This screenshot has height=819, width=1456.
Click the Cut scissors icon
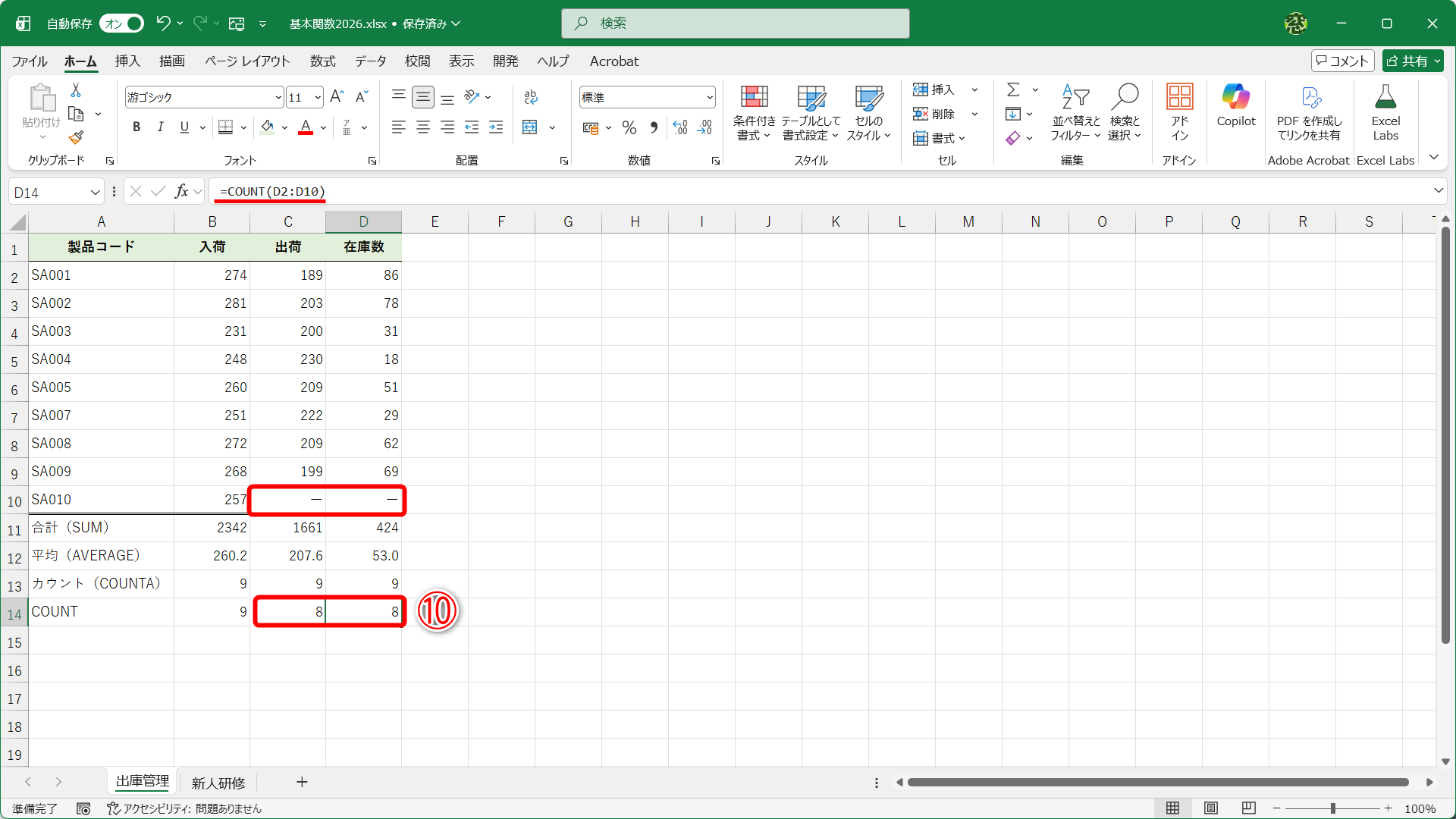(x=76, y=90)
